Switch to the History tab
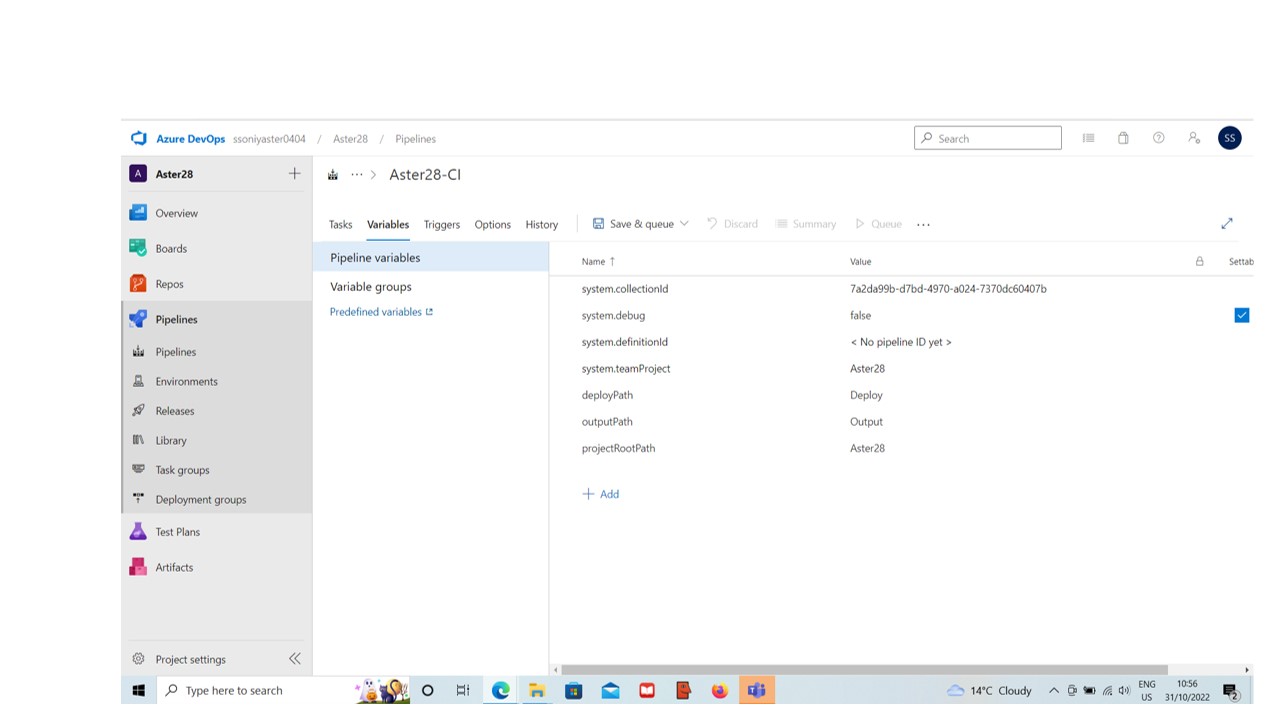Viewport: 1280px width, 720px height. [x=541, y=224]
